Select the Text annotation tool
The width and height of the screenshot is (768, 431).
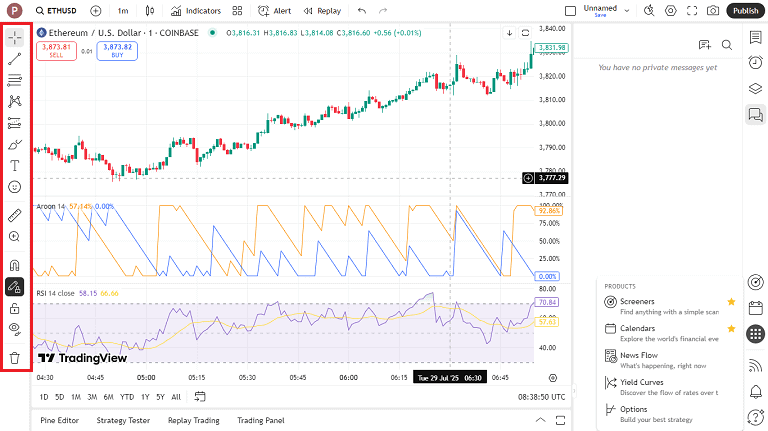(x=15, y=165)
